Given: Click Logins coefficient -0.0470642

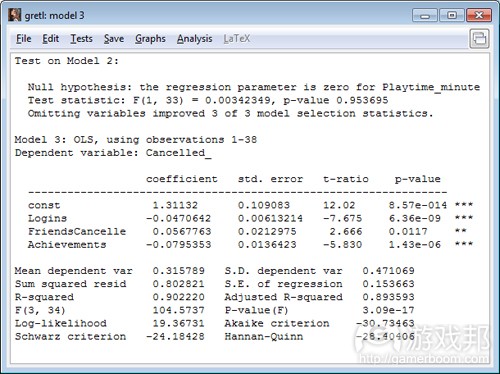Looking at the screenshot, I should point(178,218).
